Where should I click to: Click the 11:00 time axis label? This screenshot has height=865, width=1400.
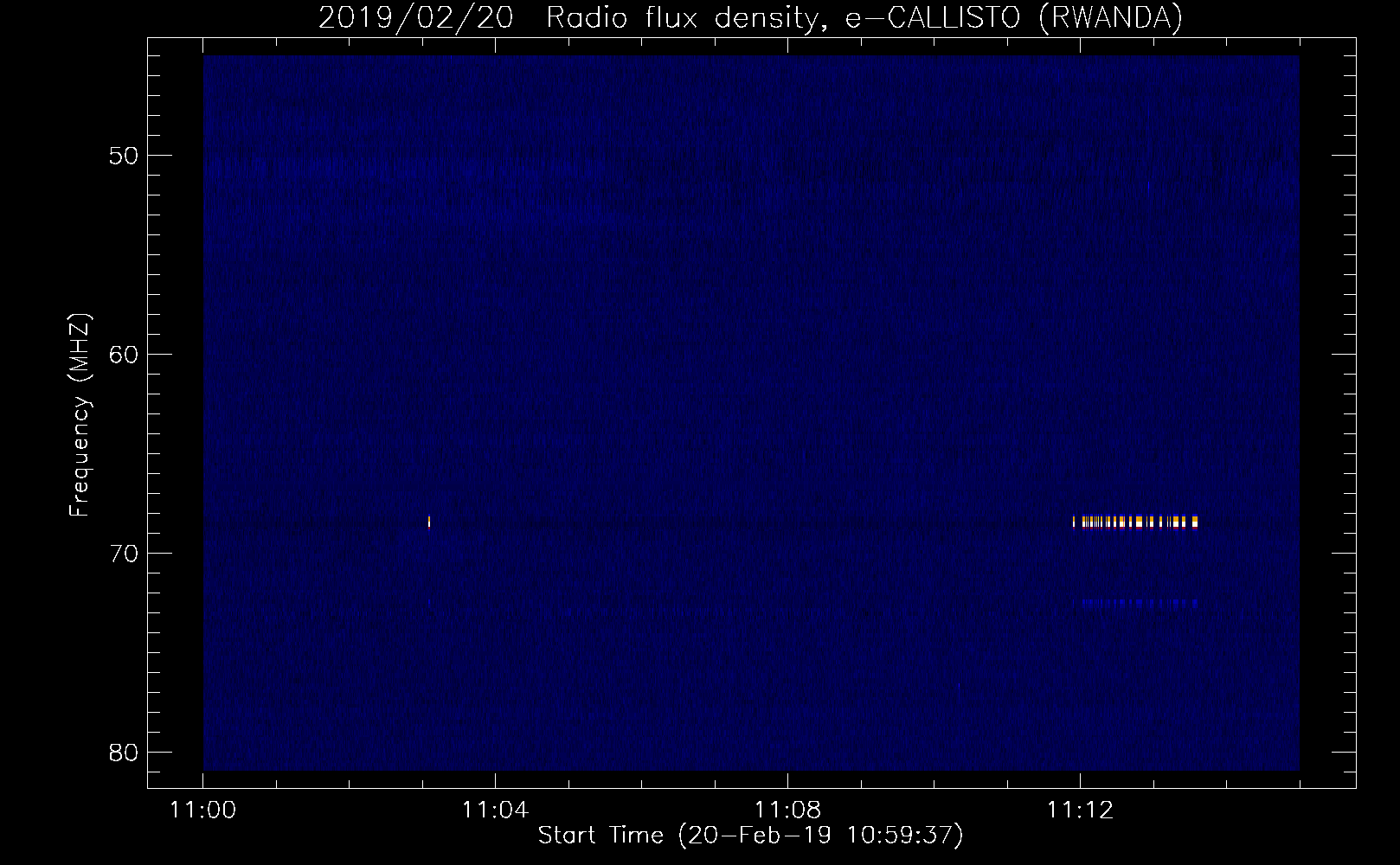point(203,811)
